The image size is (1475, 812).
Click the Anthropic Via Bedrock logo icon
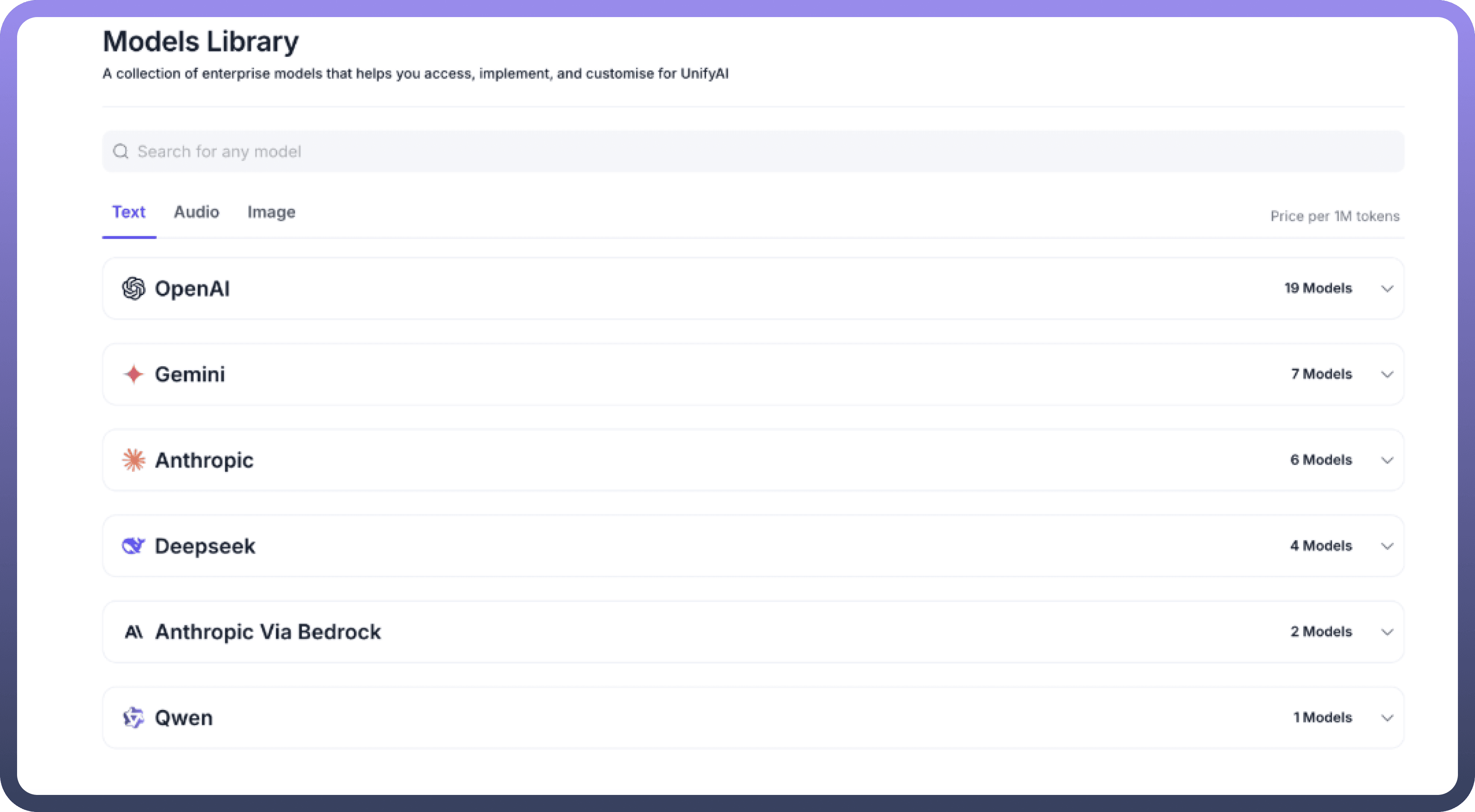pos(133,632)
